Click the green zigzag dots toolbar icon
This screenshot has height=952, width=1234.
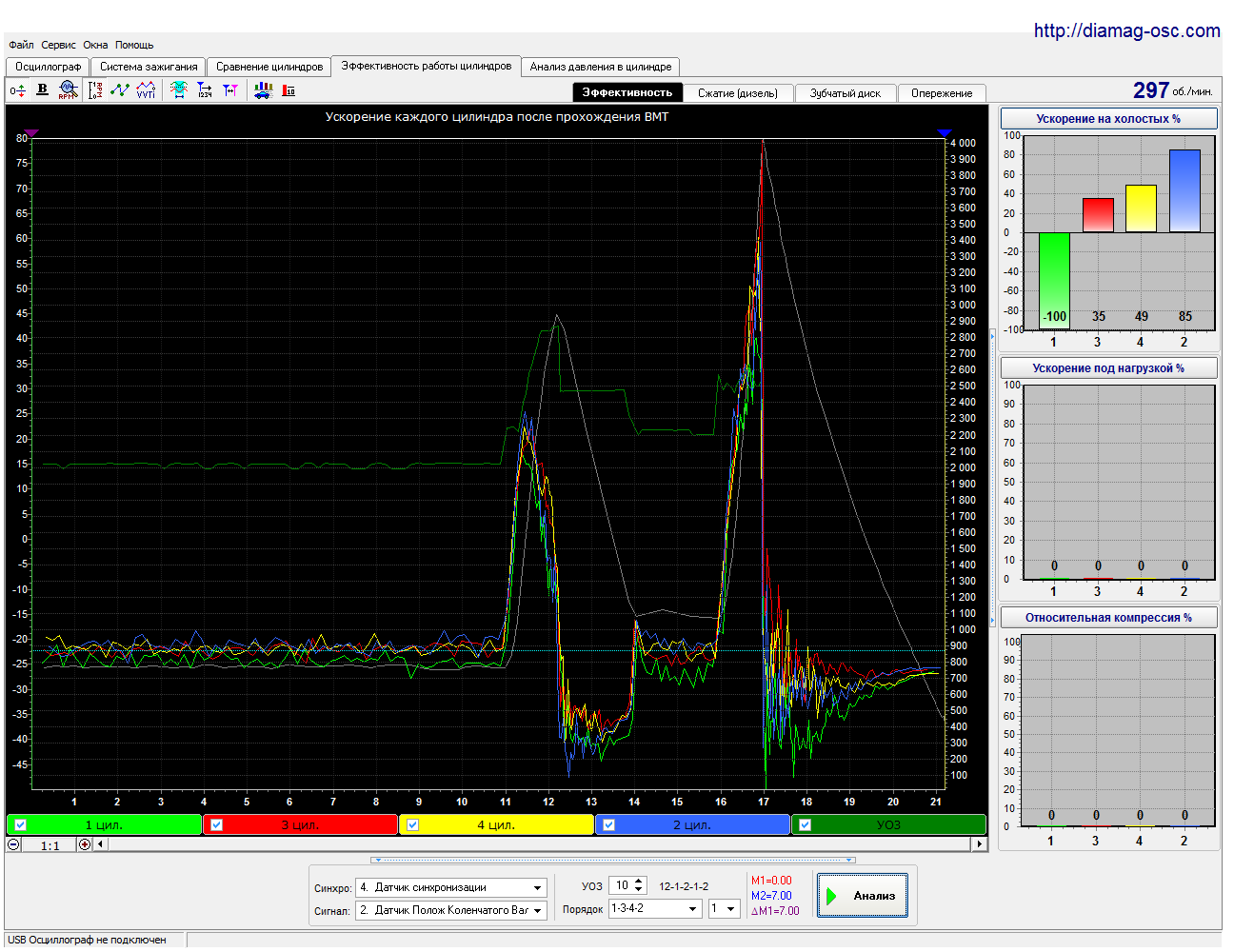pyautogui.click(x=120, y=90)
